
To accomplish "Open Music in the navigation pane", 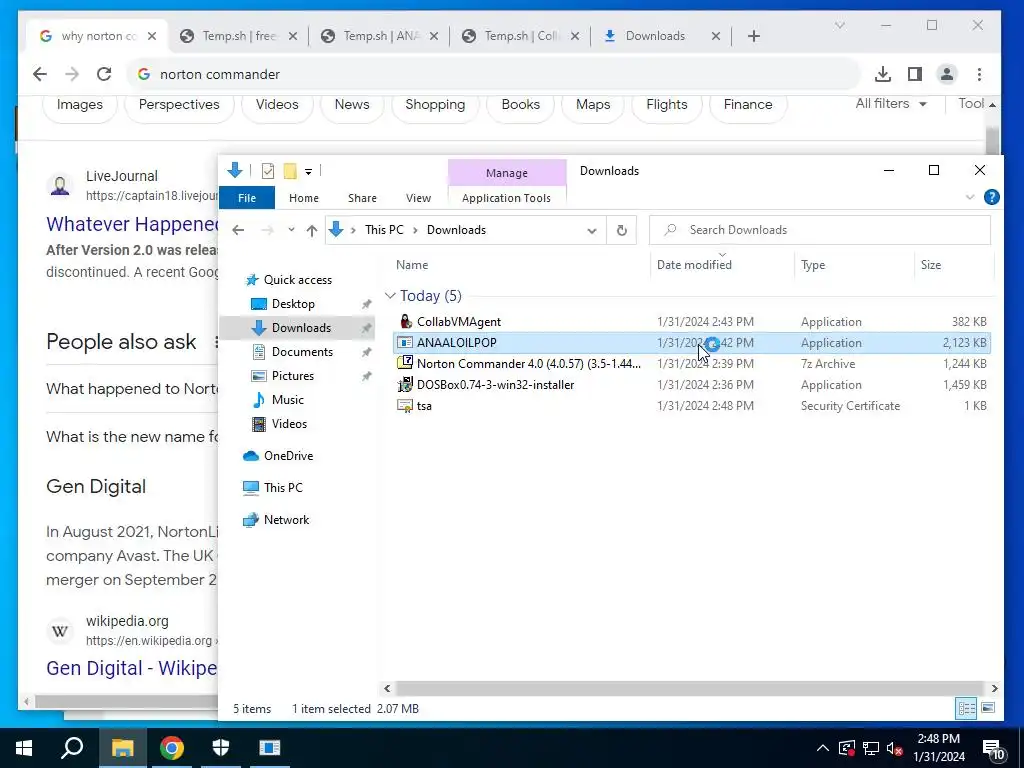I will (287, 400).
